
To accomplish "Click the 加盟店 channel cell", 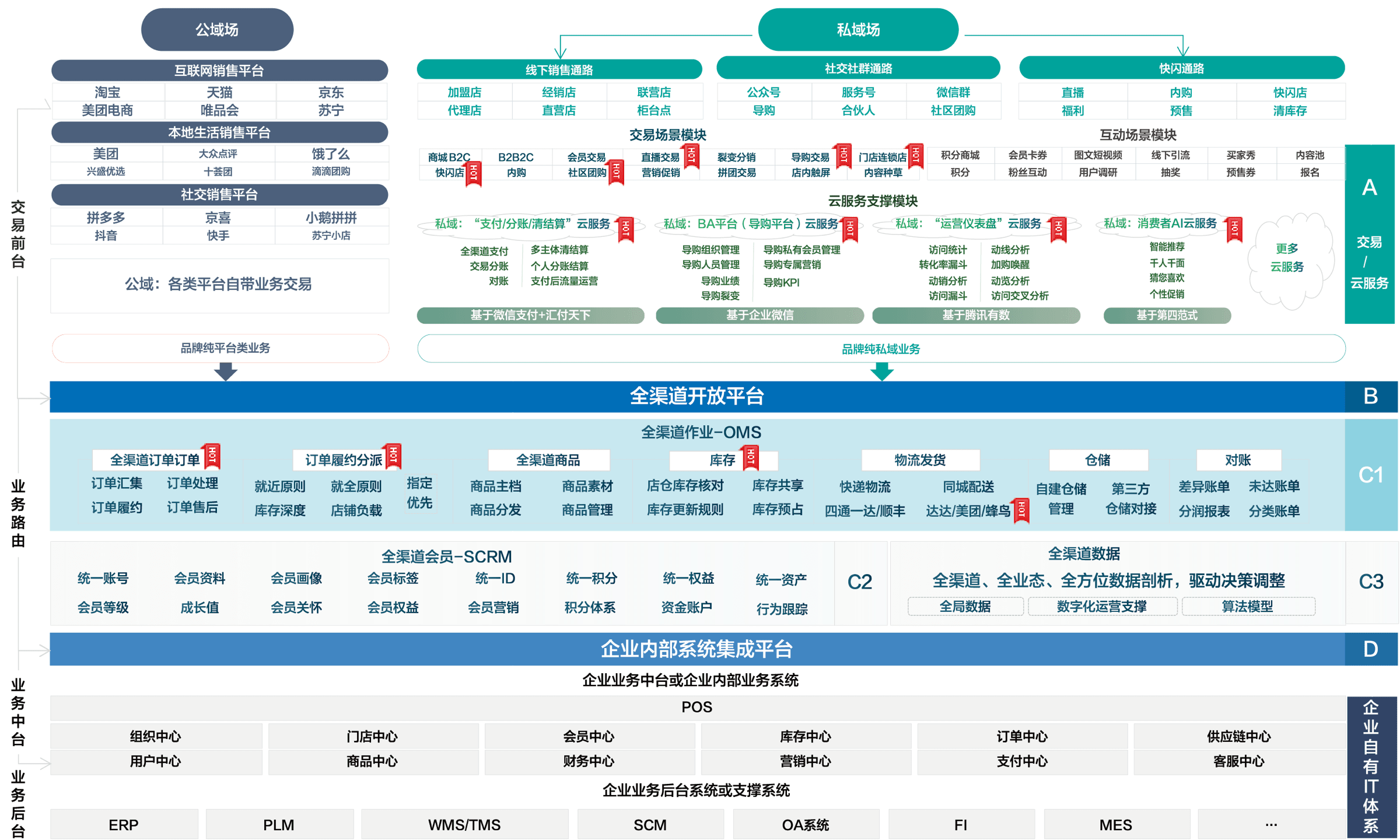I will pos(464,92).
